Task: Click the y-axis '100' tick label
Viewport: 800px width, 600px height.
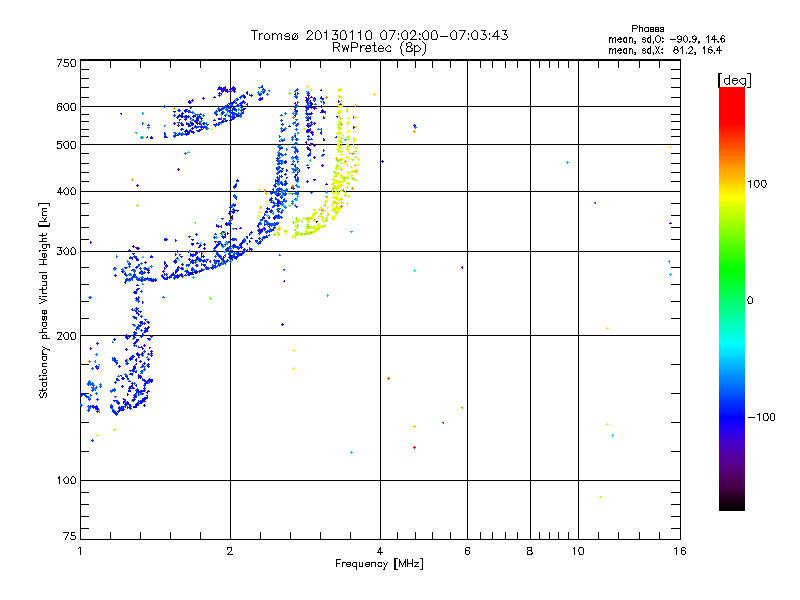Action: pyautogui.click(x=66, y=481)
